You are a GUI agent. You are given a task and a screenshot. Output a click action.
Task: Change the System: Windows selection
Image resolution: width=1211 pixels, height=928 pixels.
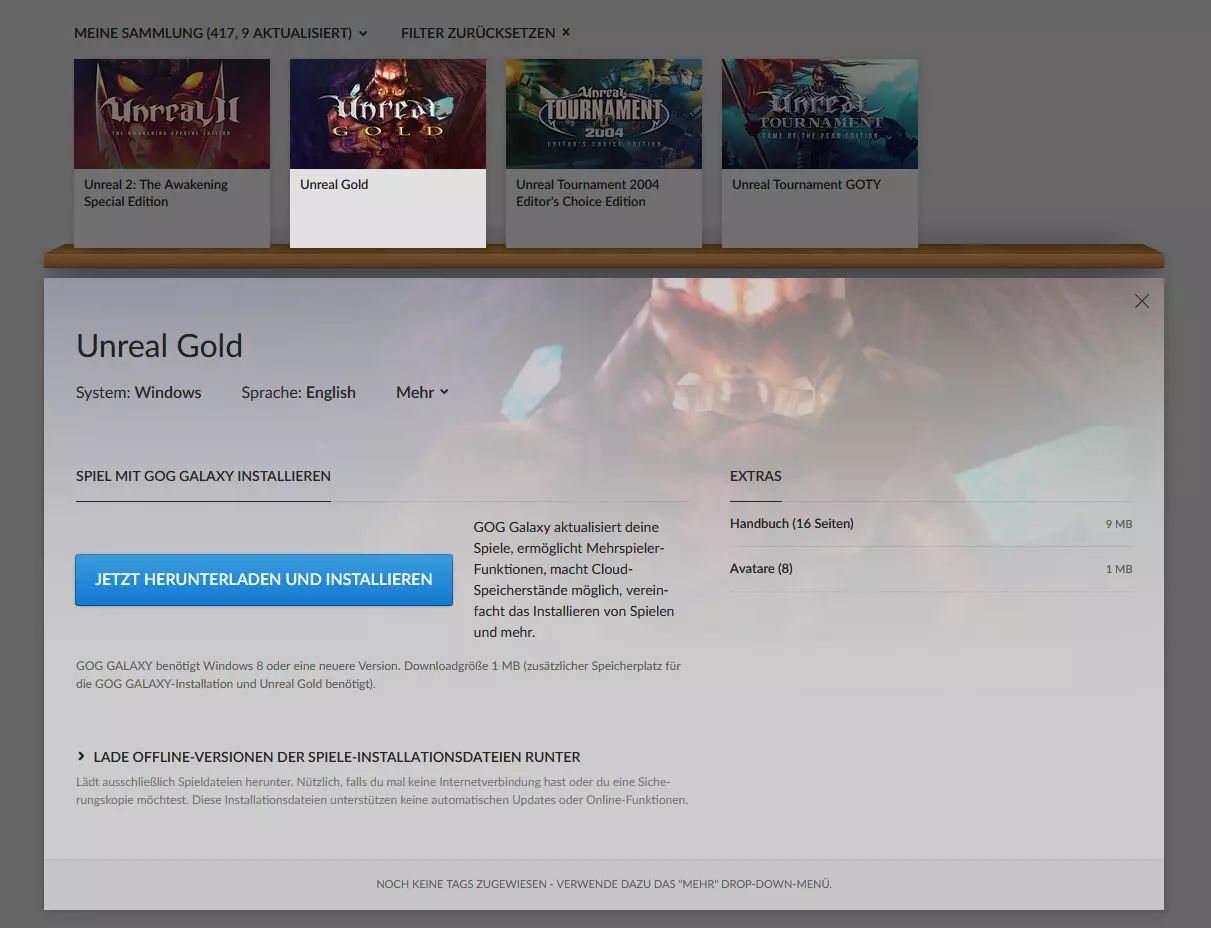139,392
